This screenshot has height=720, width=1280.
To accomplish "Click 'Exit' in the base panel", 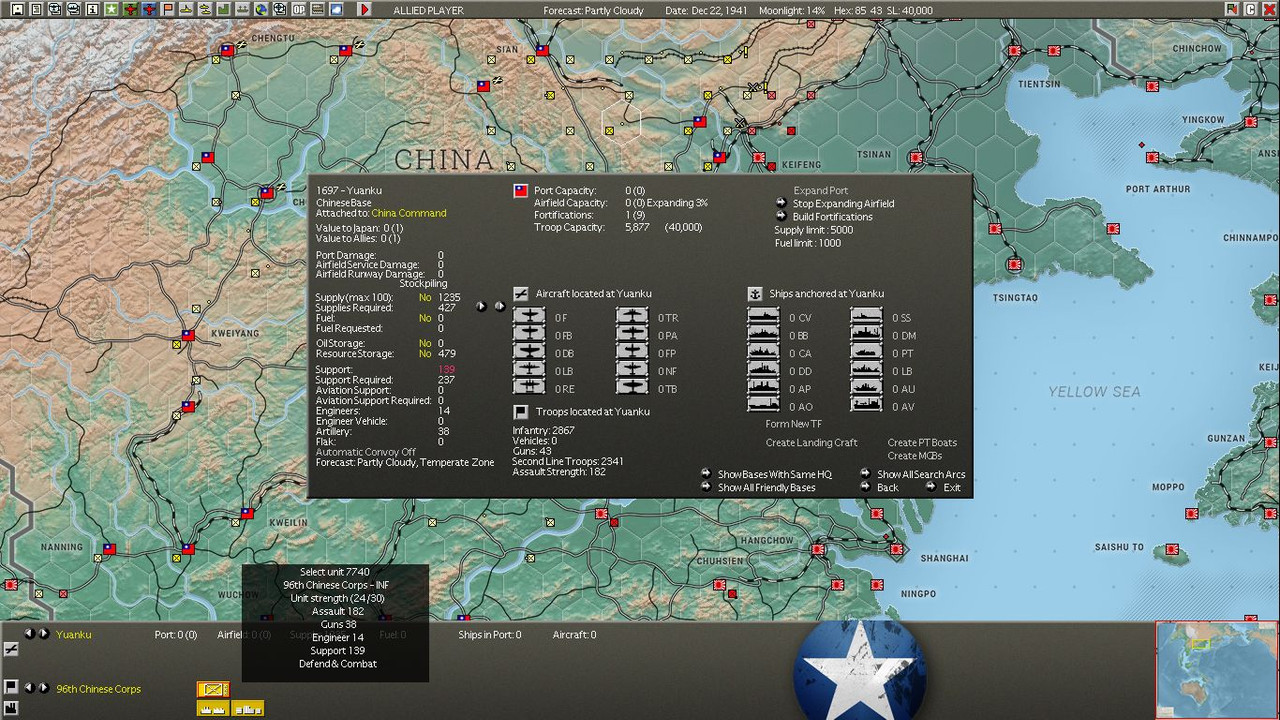I will pos(943,487).
